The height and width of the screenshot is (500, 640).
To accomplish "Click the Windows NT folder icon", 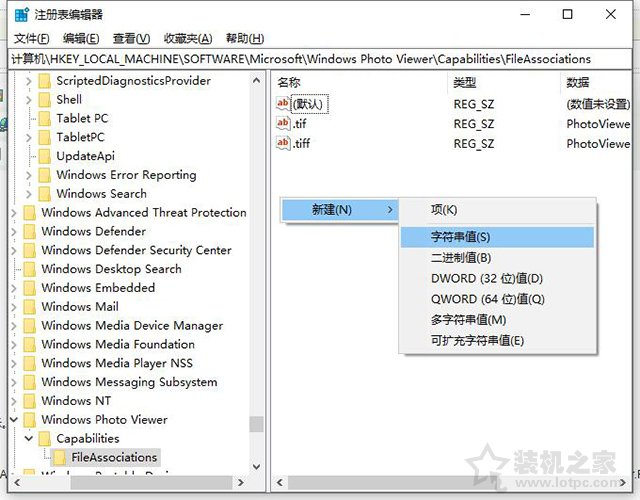I will click(x=29, y=401).
